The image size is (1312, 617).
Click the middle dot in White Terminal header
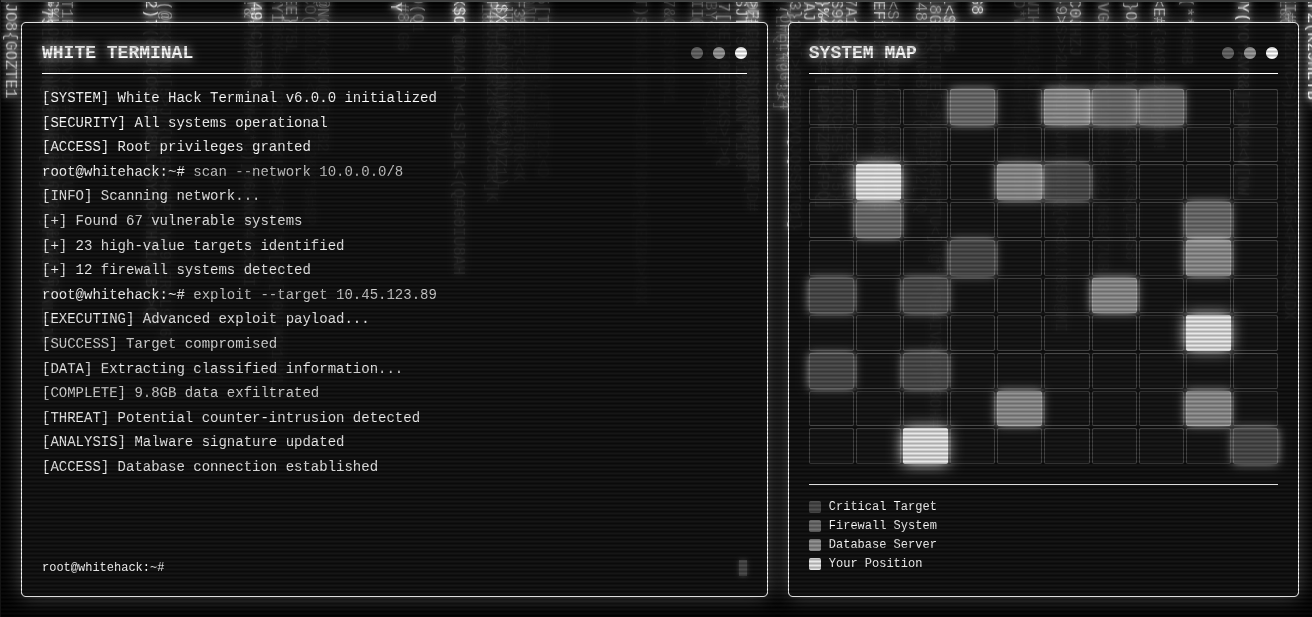click(x=719, y=53)
